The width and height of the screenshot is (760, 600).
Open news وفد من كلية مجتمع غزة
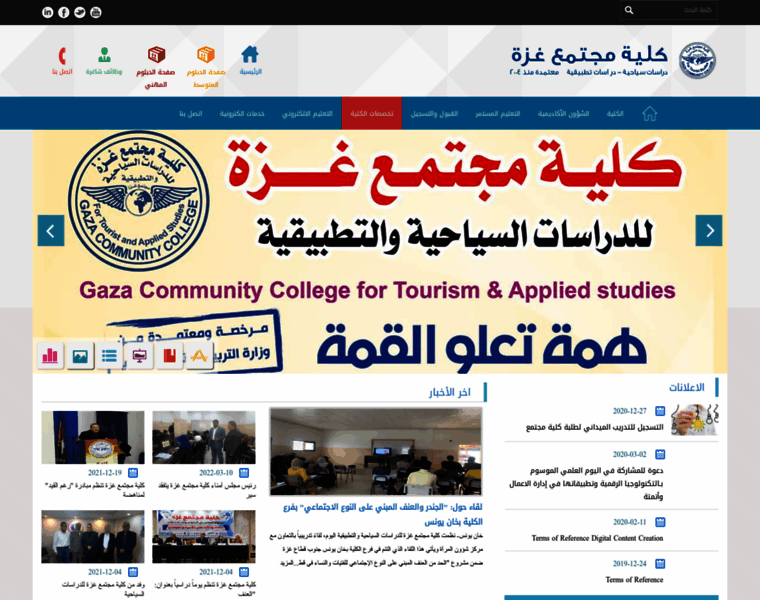pos(103,589)
